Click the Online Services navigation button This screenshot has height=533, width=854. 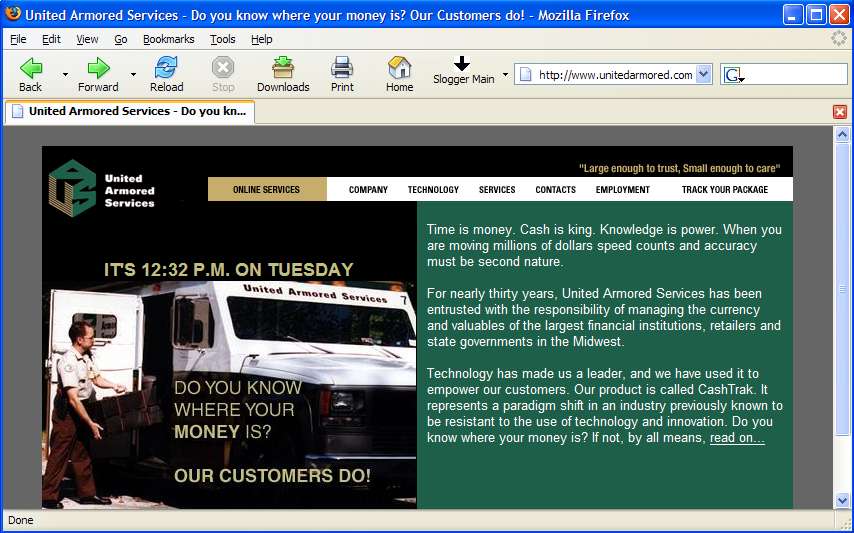click(x=266, y=189)
